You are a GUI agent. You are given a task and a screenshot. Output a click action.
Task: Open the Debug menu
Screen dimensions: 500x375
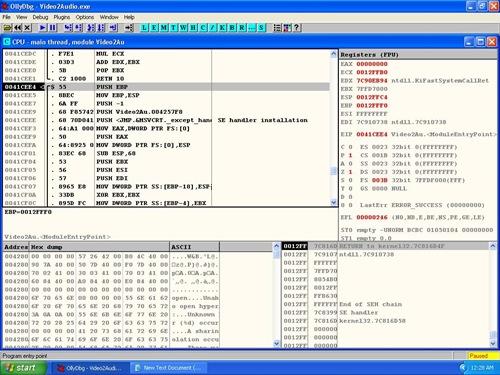pos(40,17)
